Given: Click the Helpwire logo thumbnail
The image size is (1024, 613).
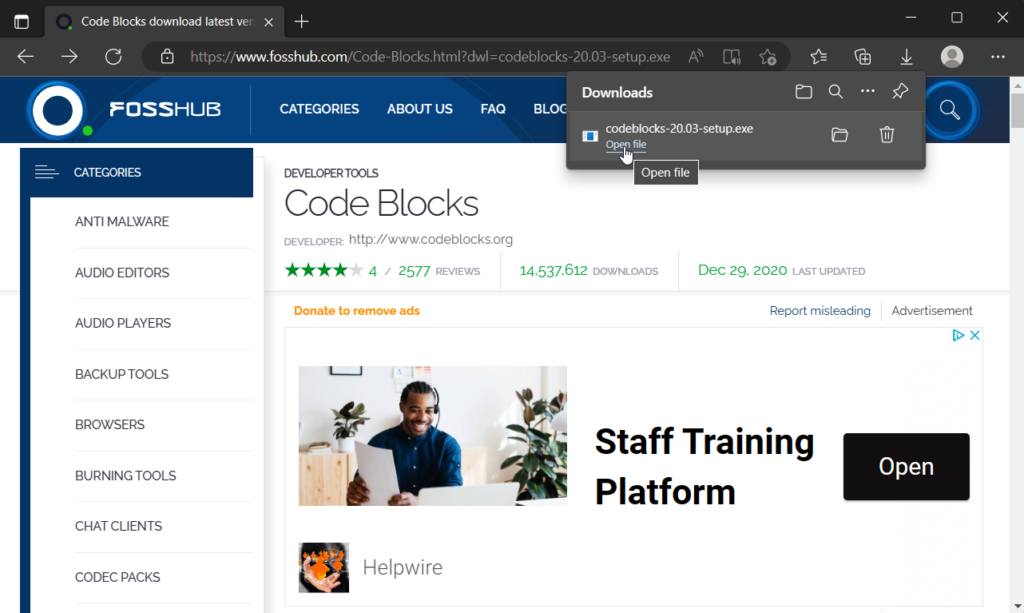Looking at the screenshot, I should coord(324,568).
